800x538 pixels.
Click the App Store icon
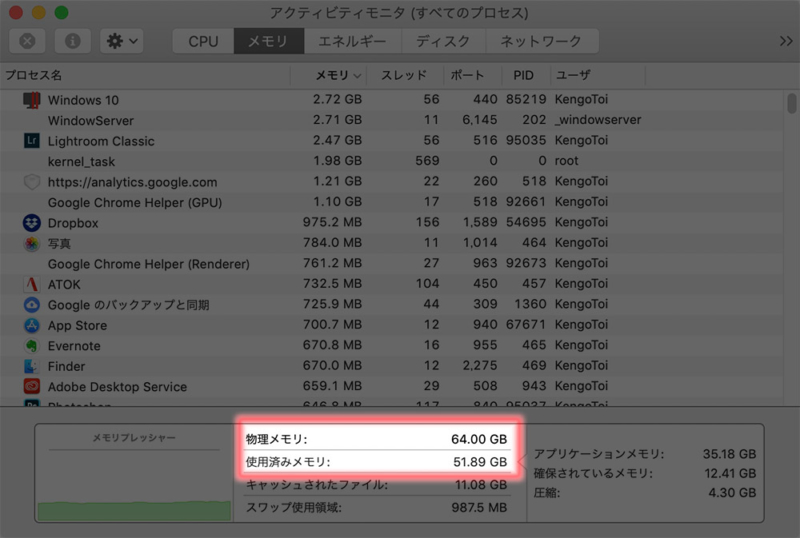pyautogui.click(x=32, y=325)
